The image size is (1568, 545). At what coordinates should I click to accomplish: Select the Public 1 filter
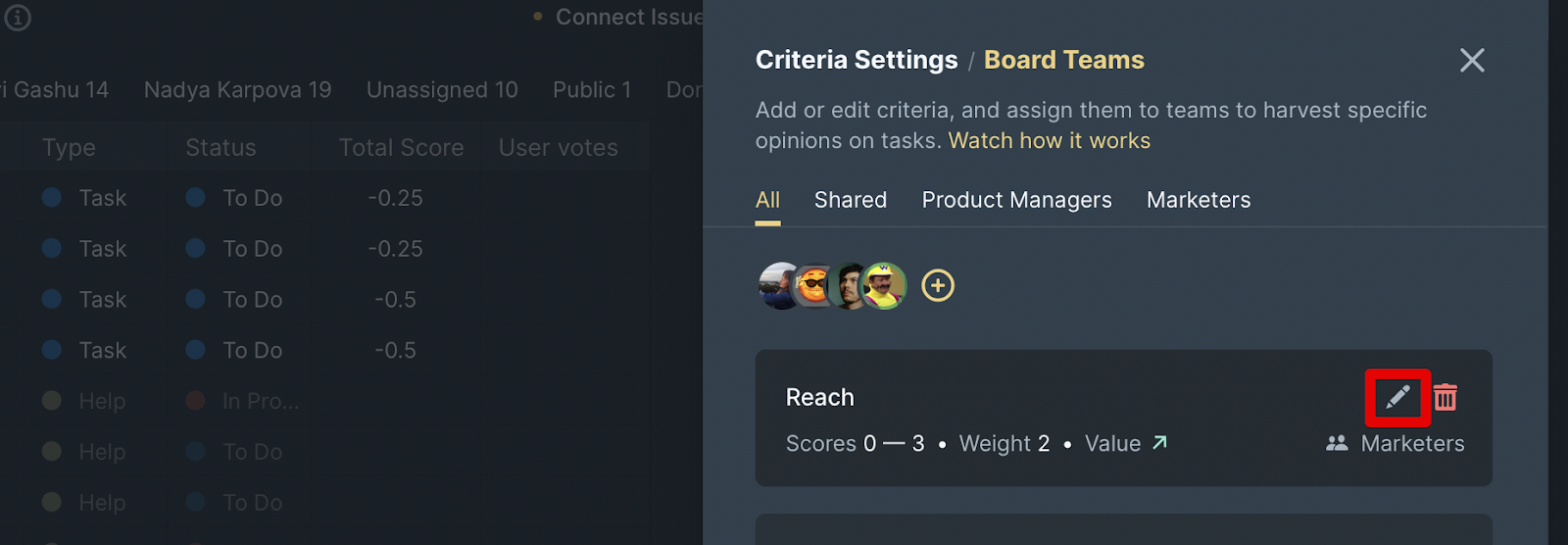point(592,90)
